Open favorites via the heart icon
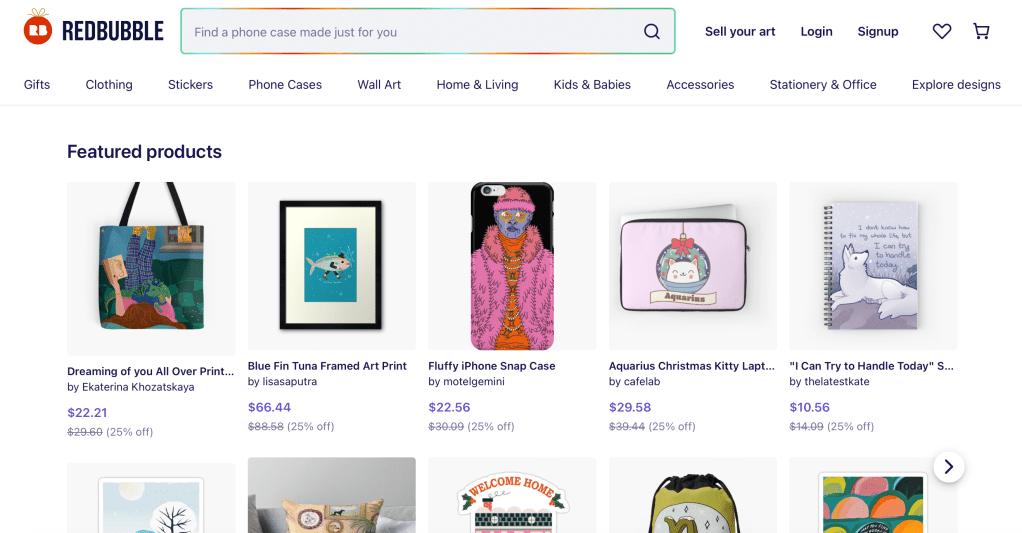Screen dimensions: 1022x533 point(942,32)
